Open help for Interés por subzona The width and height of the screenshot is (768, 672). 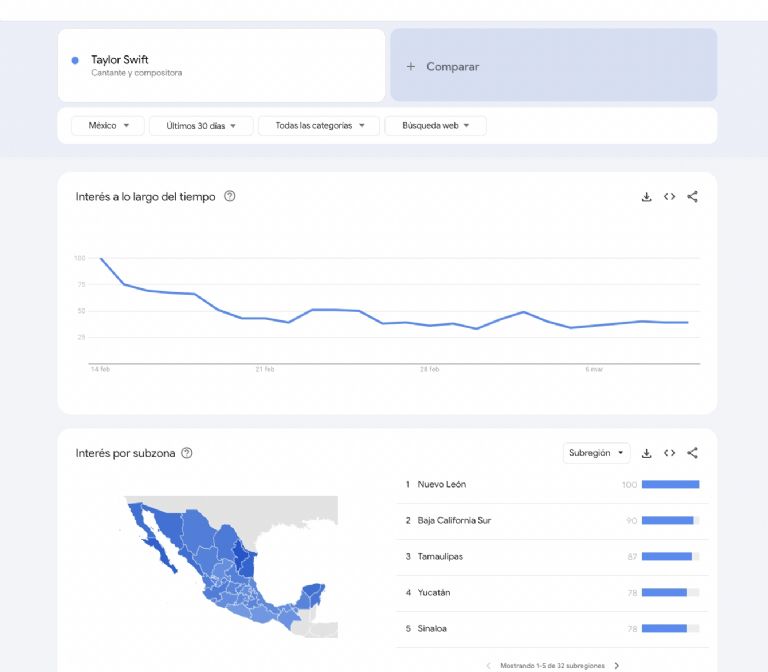[x=187, y=453]
